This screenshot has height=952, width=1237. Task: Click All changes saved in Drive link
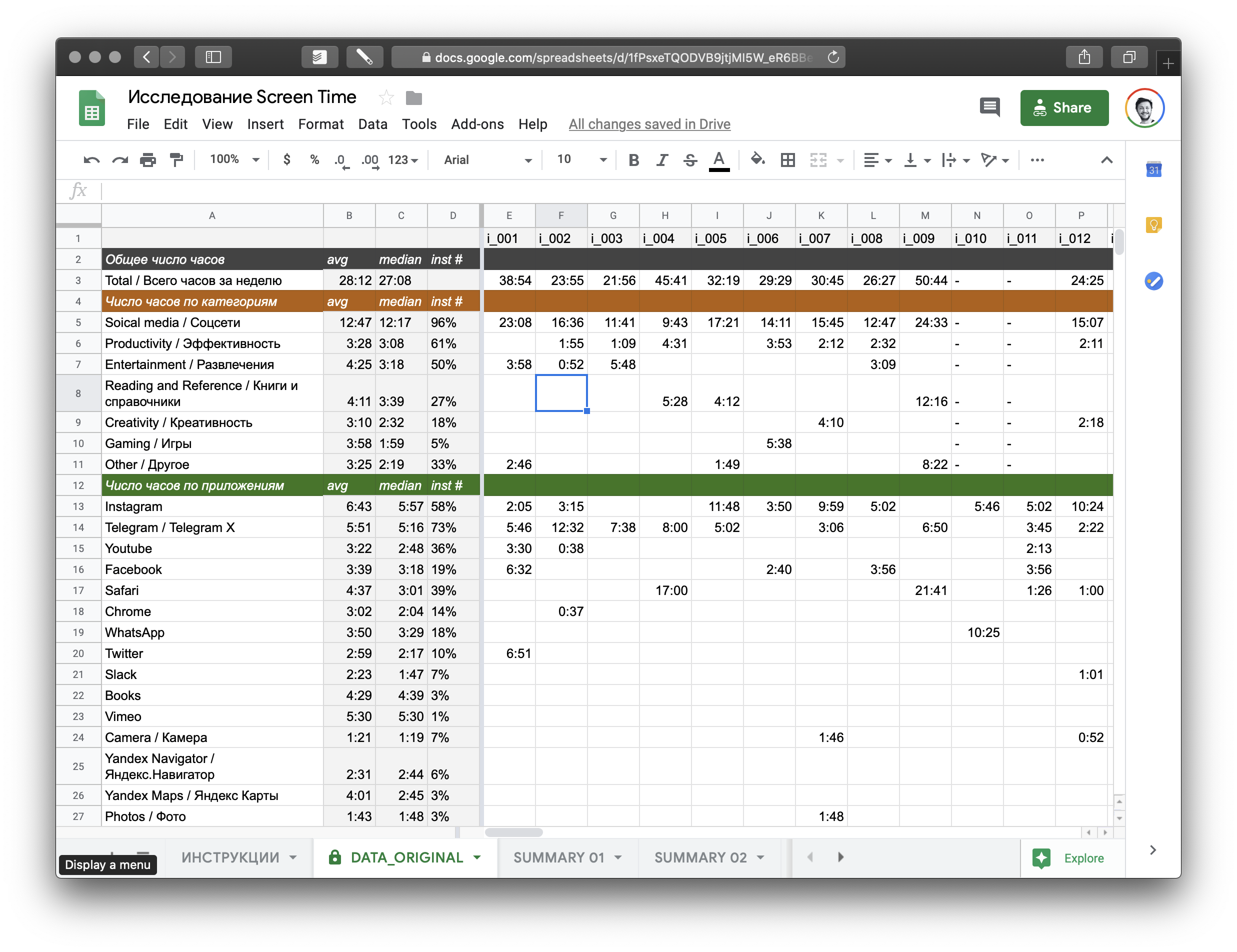(x=649, y=124)
